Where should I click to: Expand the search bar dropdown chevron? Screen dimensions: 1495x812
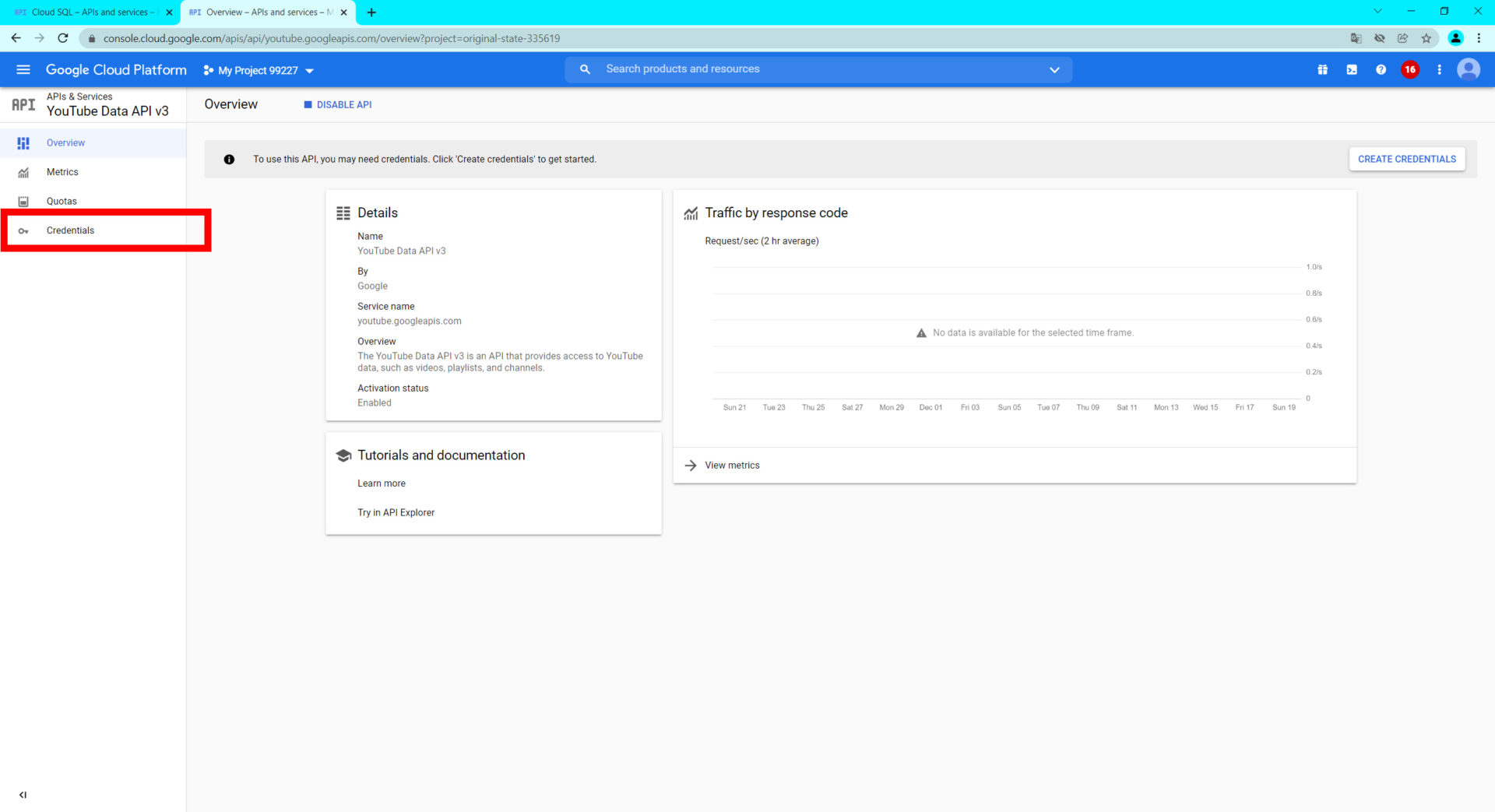click(x=1054, y=69)
